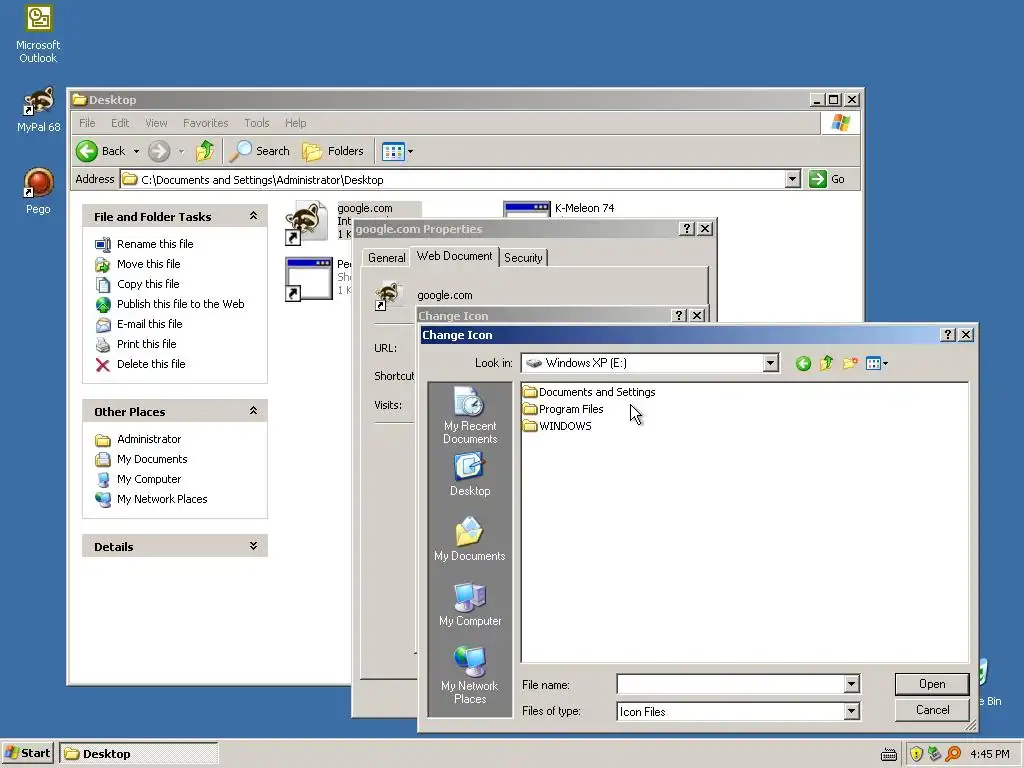Select My Recent Documents in places bar

470,415
